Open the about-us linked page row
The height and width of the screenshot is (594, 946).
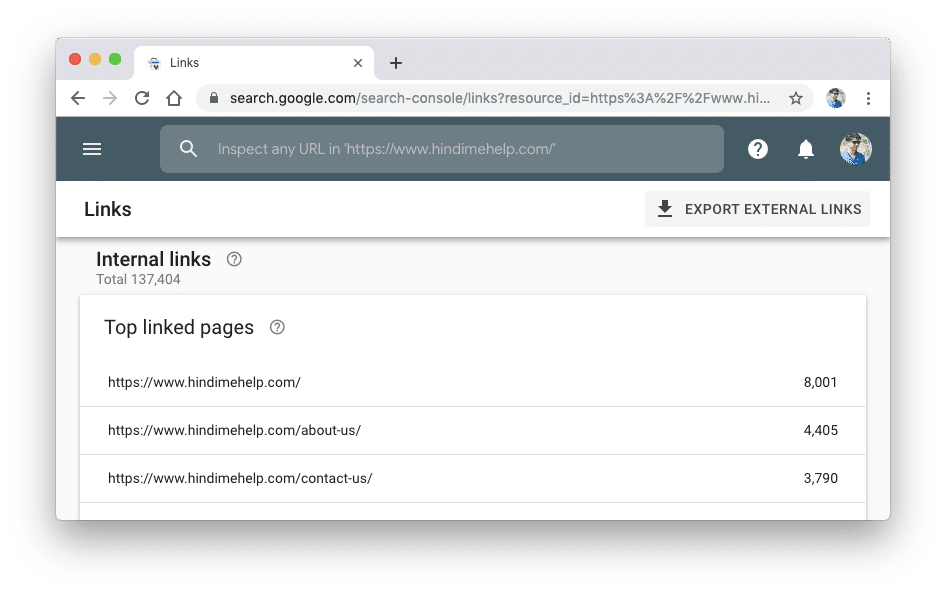[x=473, y=431]
